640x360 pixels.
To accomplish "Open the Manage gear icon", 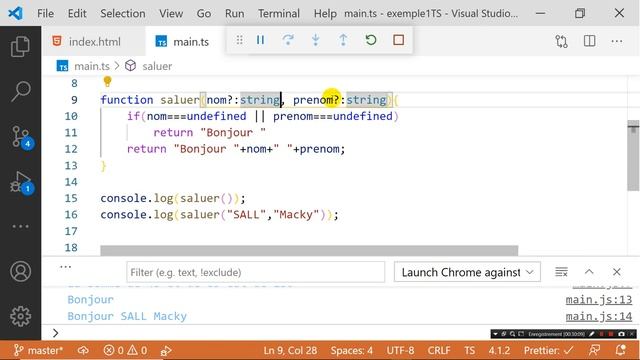I will click(x=20, y=316).
